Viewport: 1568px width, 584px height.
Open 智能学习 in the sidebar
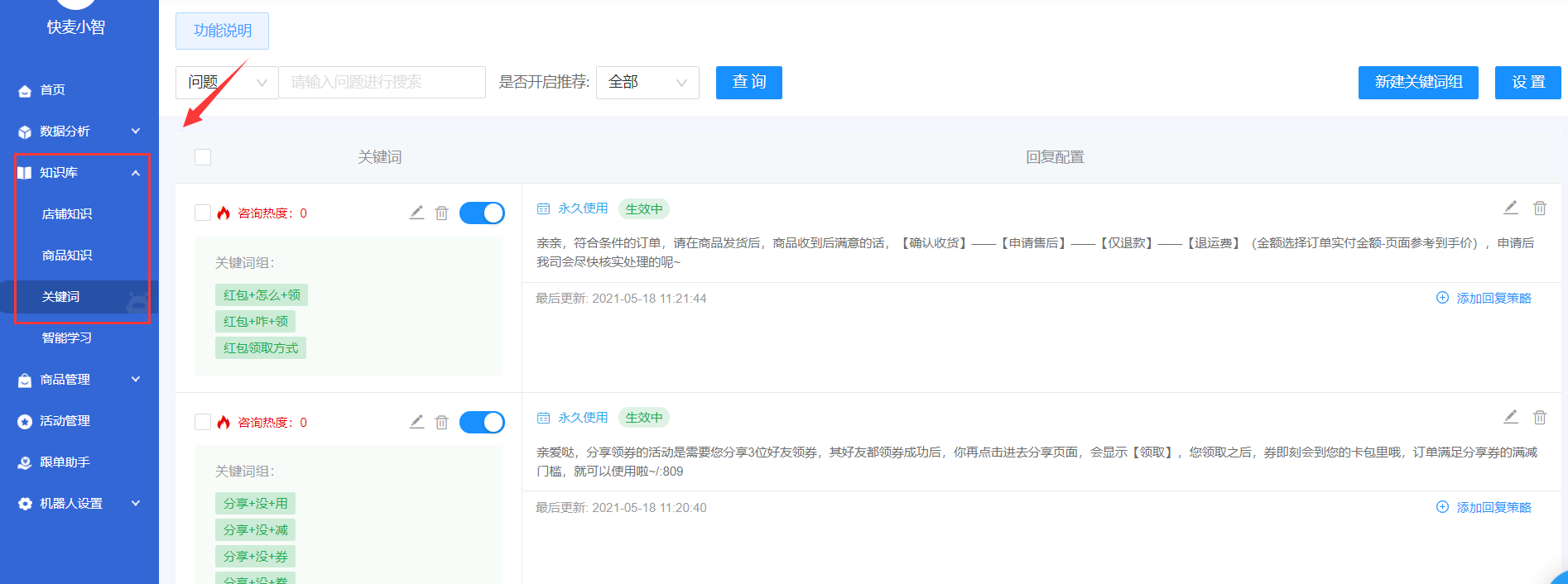67,337
